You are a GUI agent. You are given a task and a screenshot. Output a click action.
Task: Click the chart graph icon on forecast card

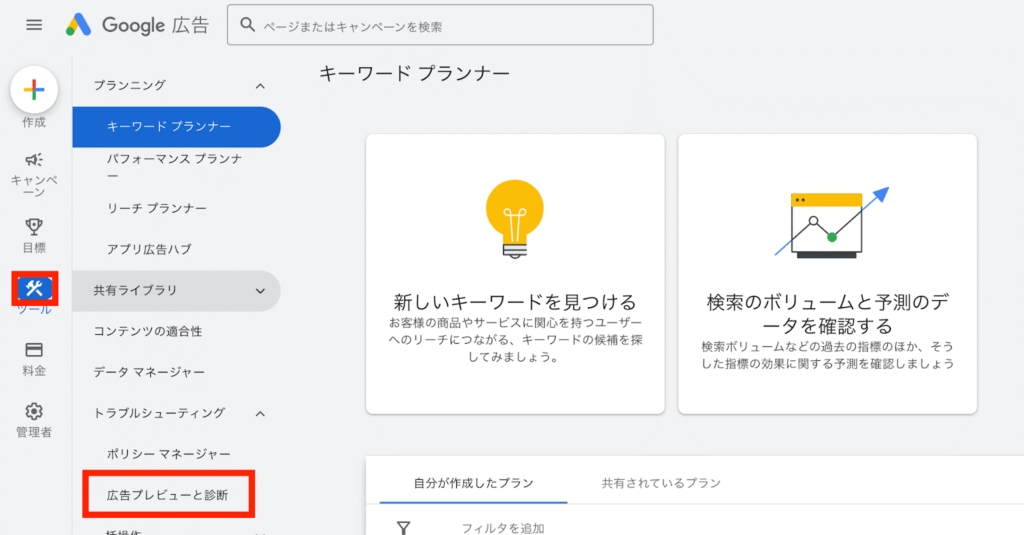coord(831,222)
